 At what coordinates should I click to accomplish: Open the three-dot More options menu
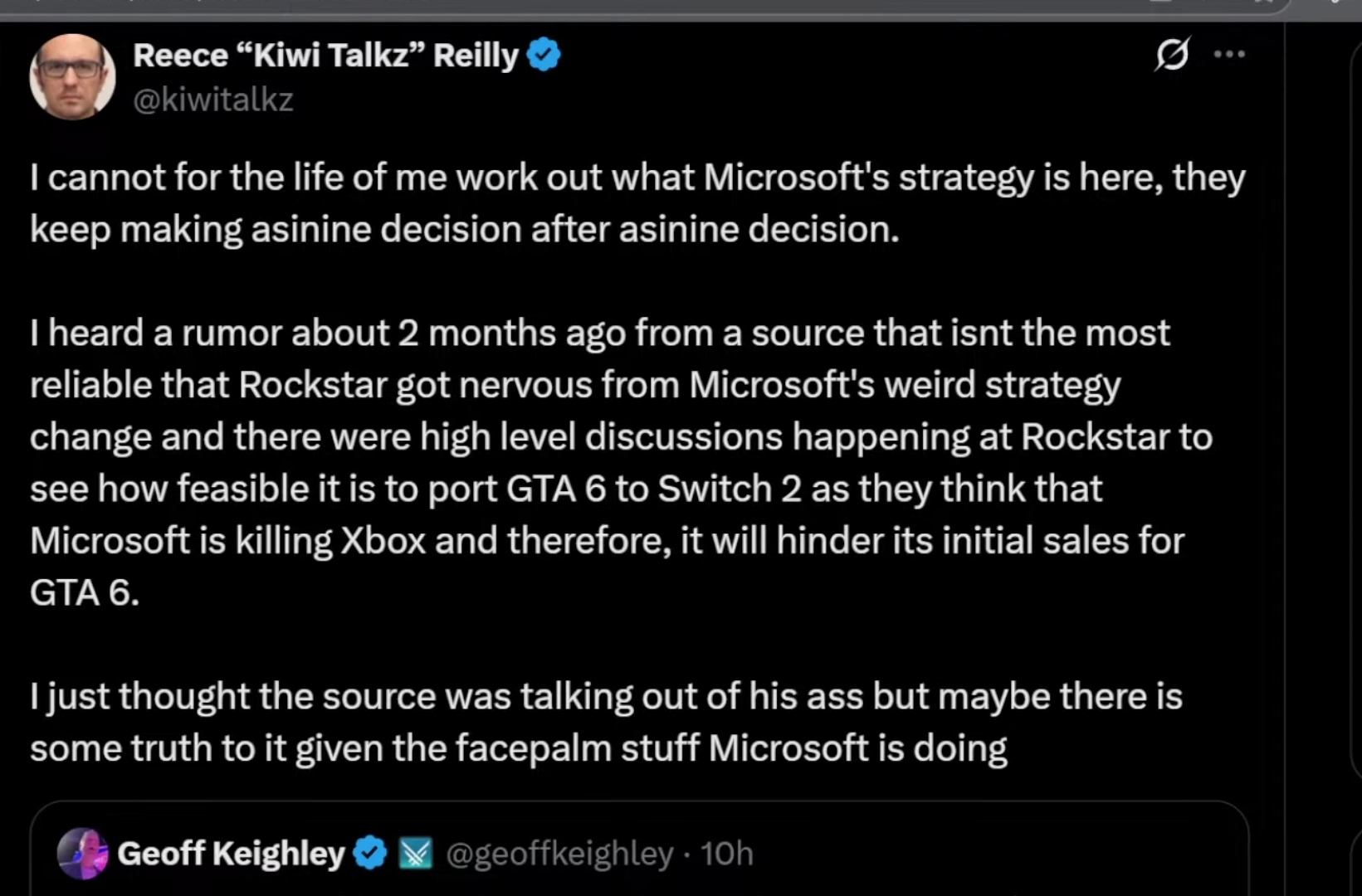(x=1229, y=55)
